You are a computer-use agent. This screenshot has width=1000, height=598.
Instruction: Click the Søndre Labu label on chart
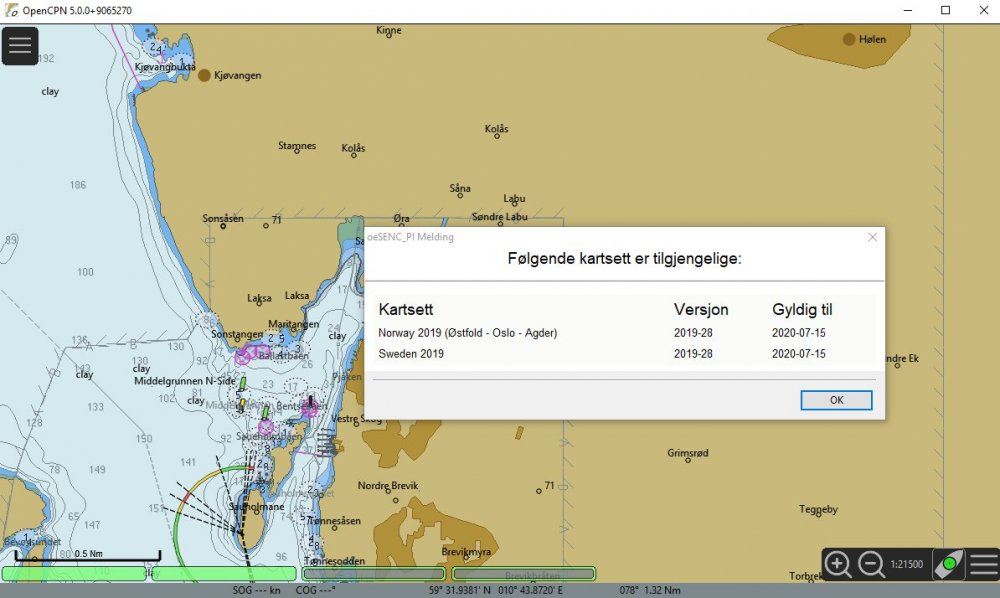click(499, 217)
